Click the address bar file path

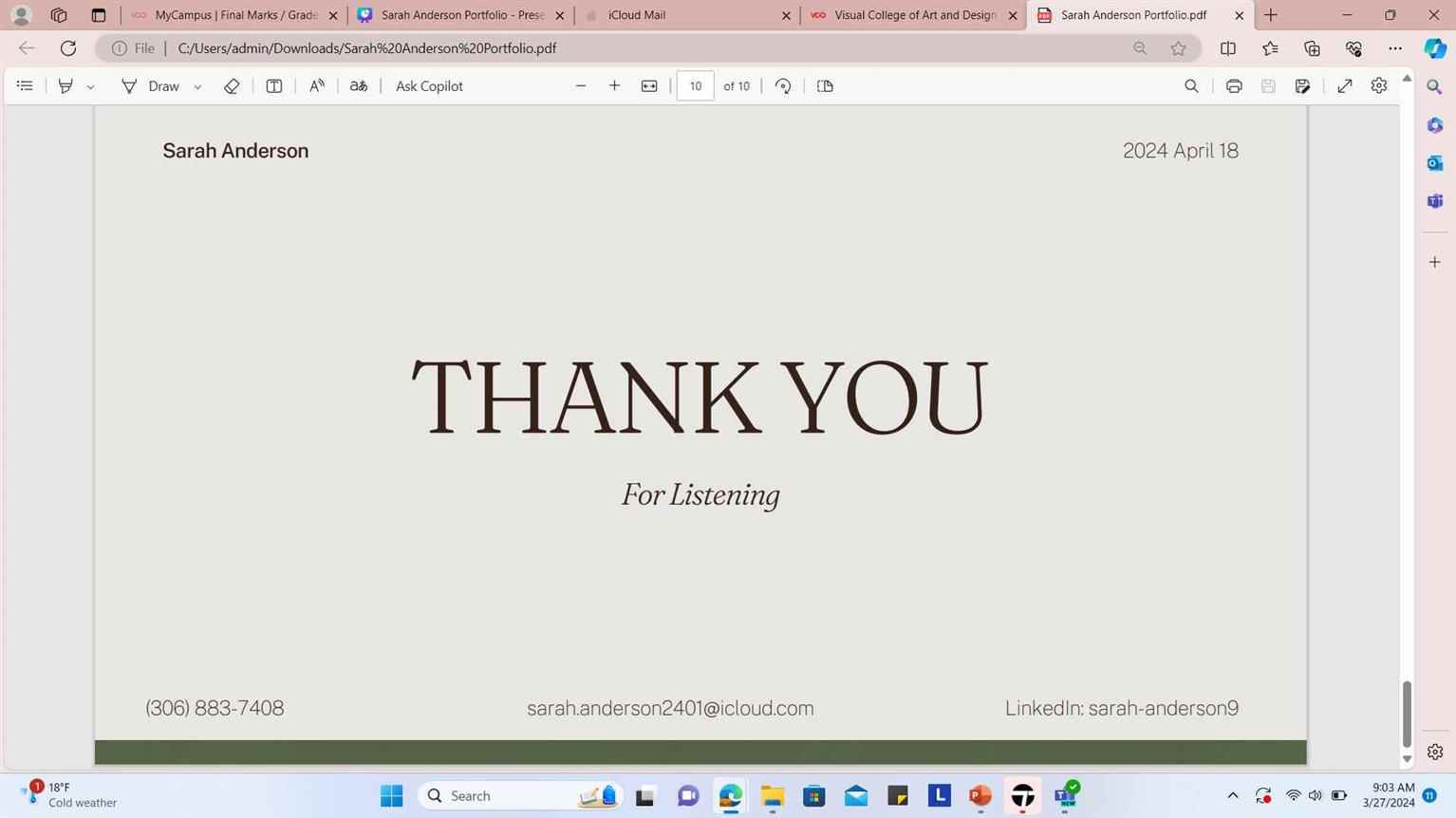(366, 48)
